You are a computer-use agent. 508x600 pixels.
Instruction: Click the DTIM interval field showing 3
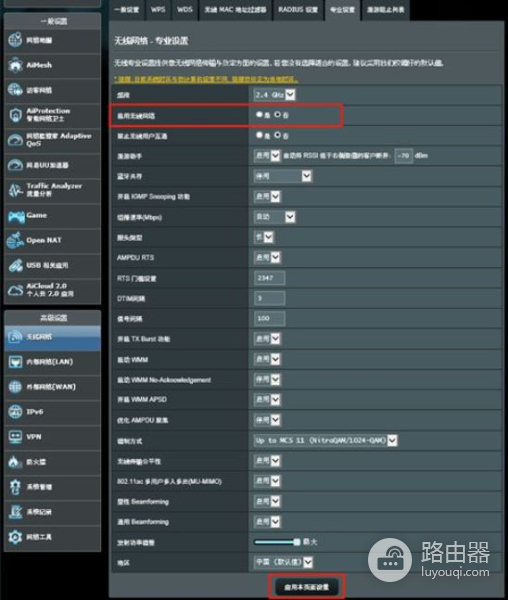269,298
